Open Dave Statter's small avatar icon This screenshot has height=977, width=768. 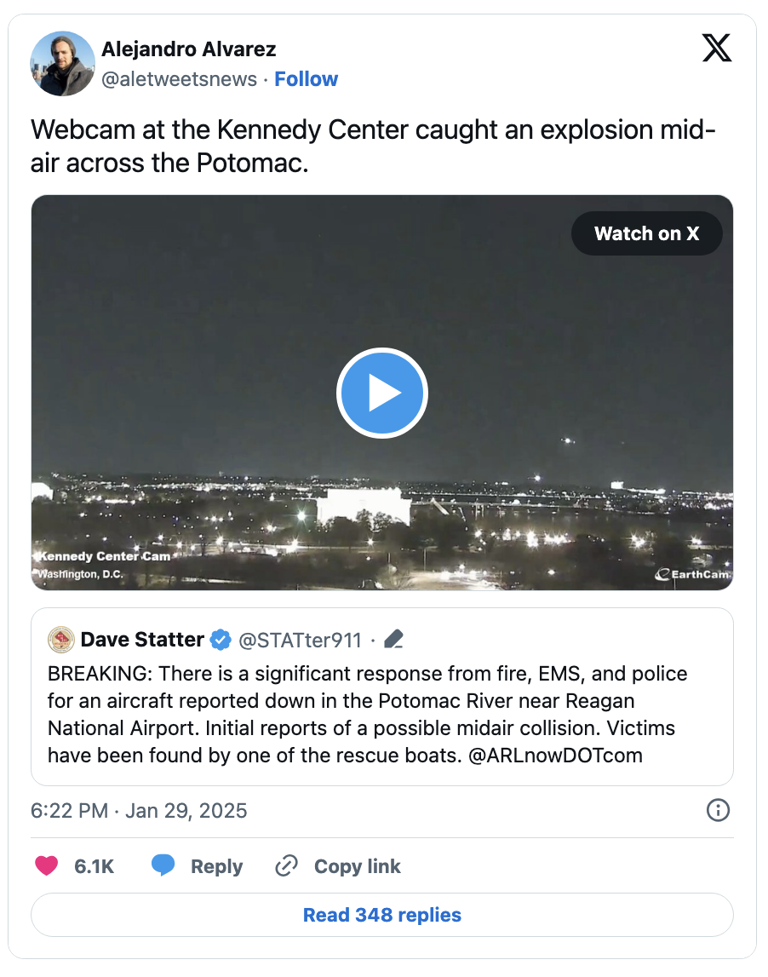coord(62,639)
